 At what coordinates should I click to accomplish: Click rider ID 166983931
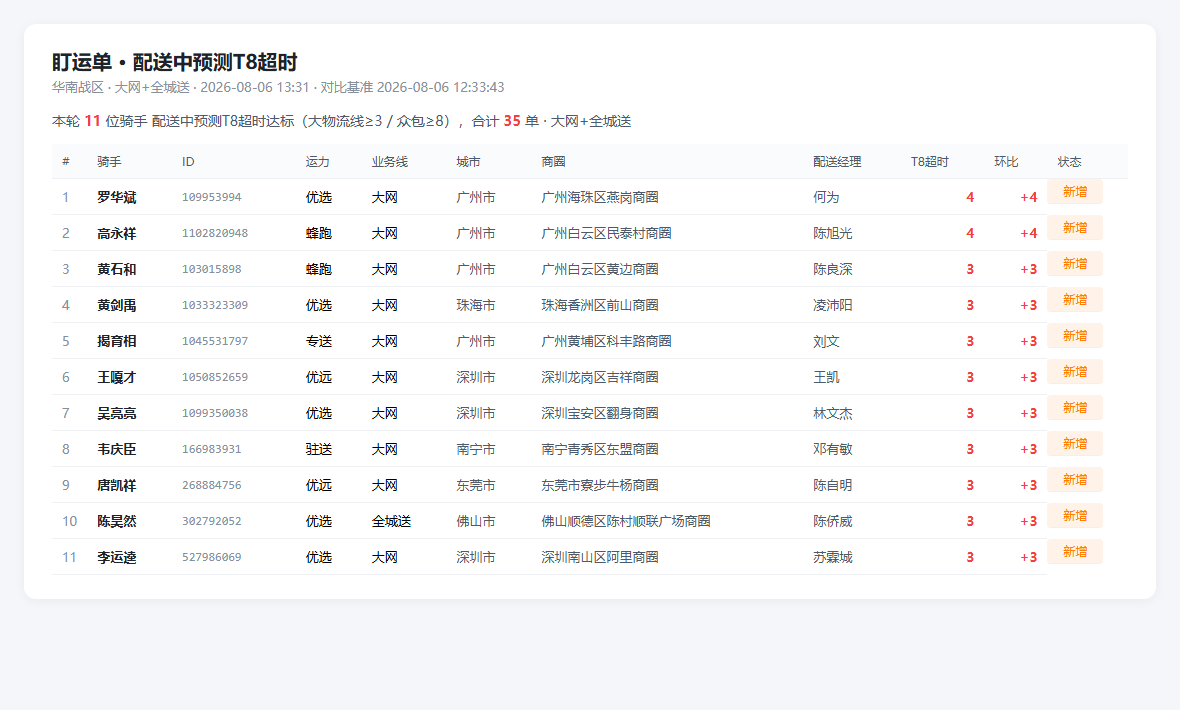point(211,449)
